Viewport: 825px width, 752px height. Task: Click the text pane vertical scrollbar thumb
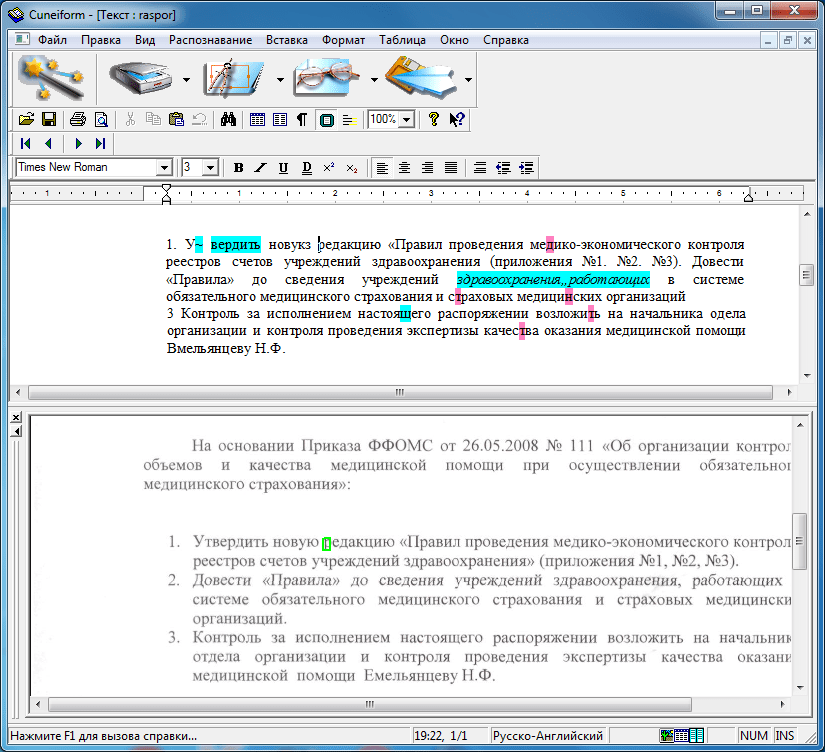click(x=806, y=275)
